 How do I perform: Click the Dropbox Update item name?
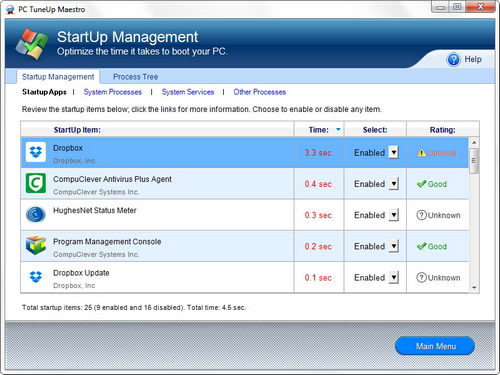pyautogui.click(x=81, y=273)
